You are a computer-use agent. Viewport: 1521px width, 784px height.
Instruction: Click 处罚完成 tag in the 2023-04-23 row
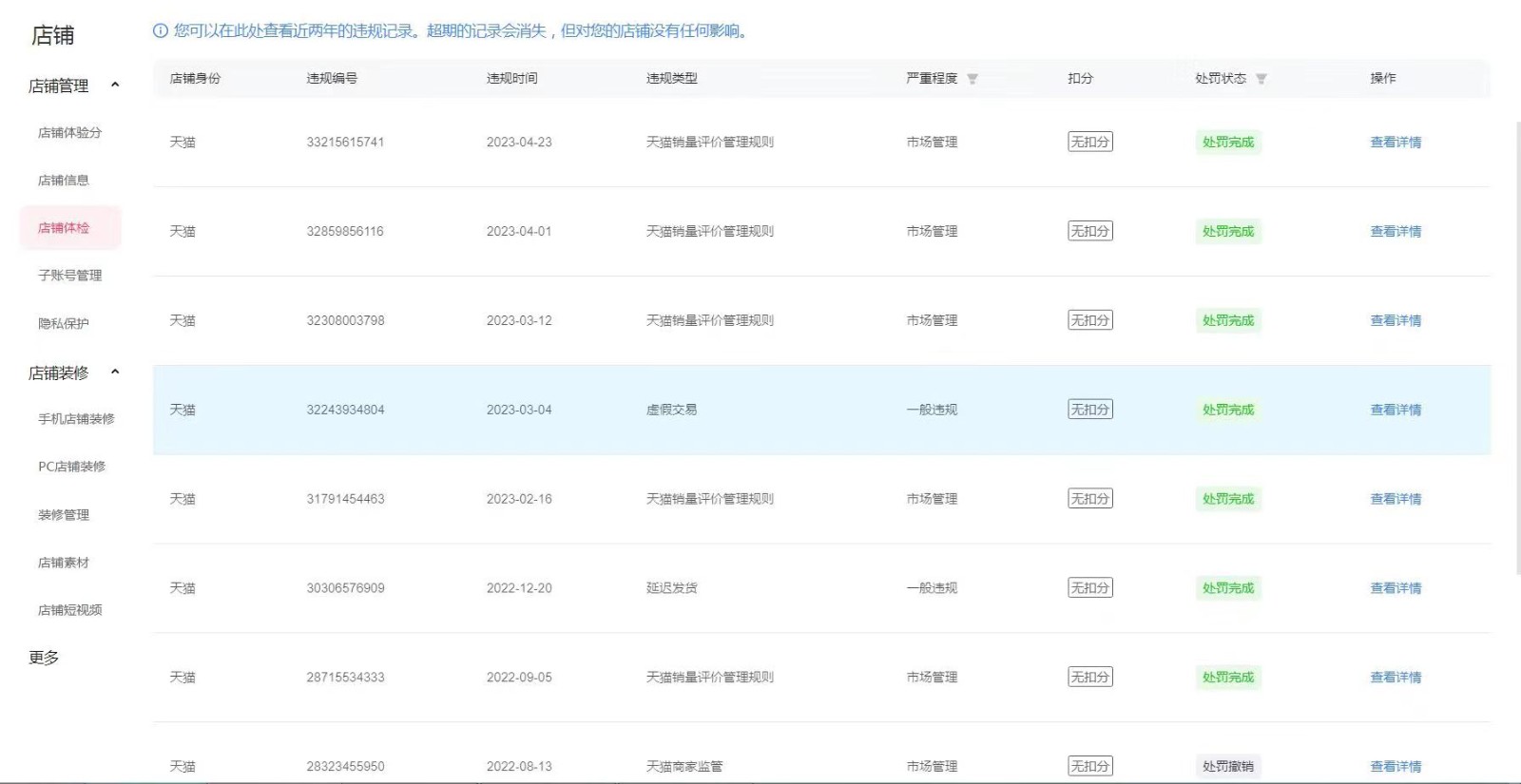coord(1228,143)
